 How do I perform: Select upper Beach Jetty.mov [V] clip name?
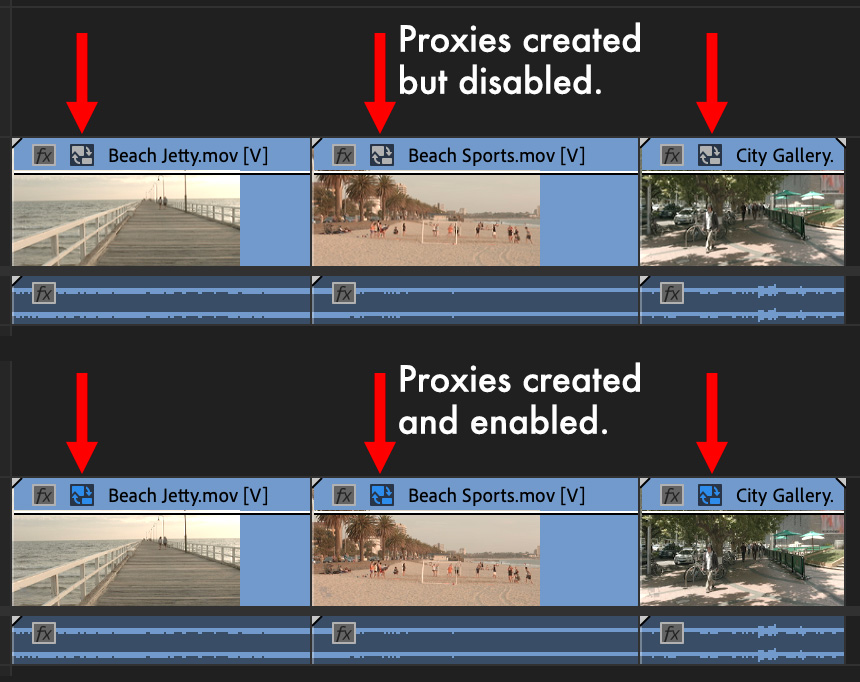tap(188, 156)
